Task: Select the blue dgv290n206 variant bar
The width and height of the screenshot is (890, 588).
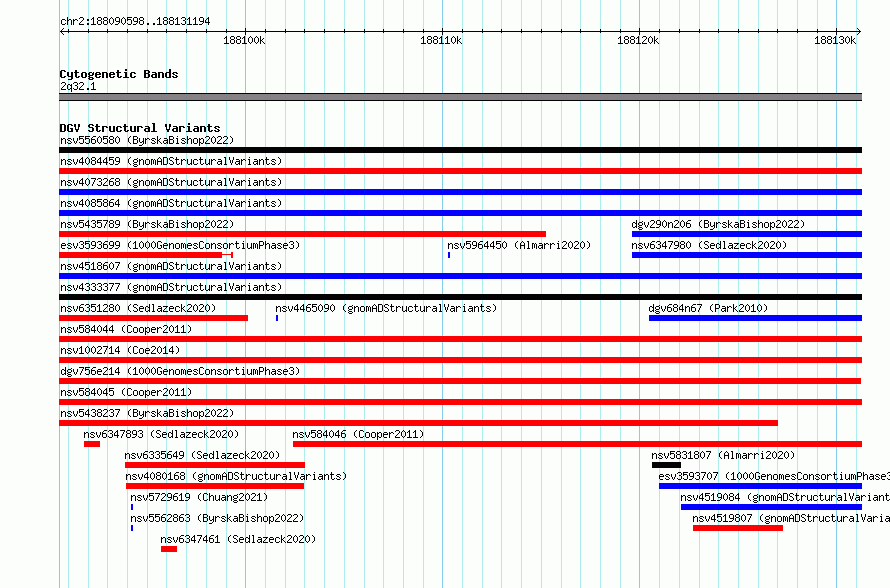Action: click(x=747, y=234)
